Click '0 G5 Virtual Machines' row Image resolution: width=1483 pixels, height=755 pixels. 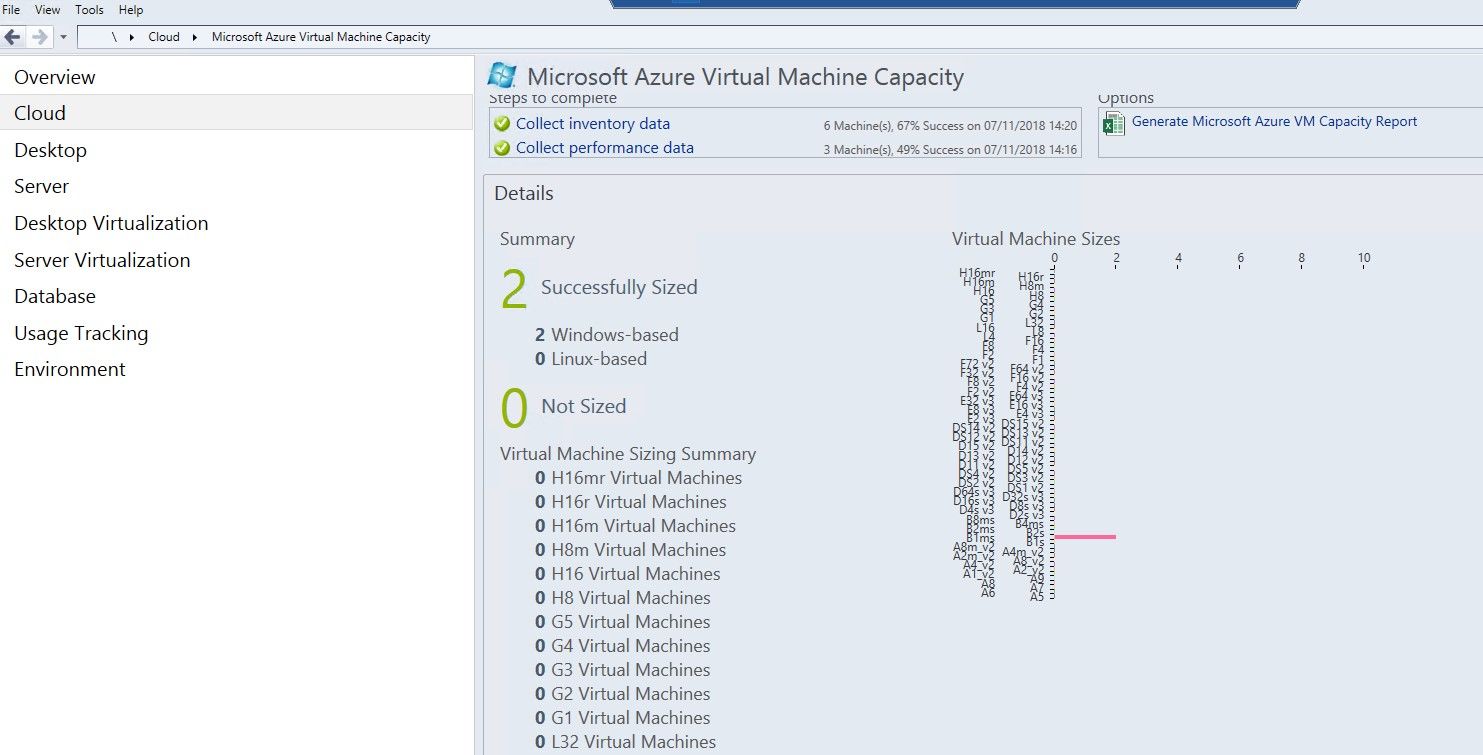click(623, 622)
